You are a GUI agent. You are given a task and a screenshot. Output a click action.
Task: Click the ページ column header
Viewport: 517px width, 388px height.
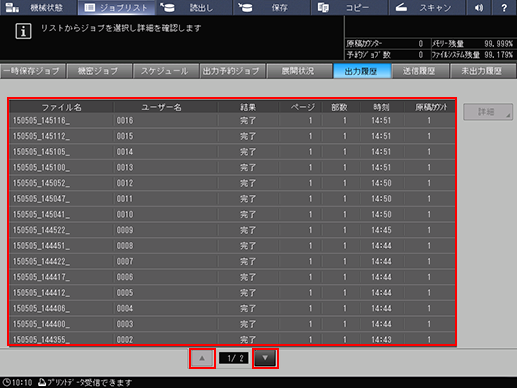(302, 107)
